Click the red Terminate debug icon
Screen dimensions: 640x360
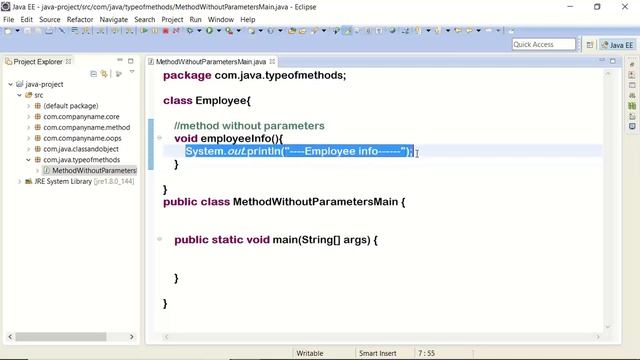(166, 31)
